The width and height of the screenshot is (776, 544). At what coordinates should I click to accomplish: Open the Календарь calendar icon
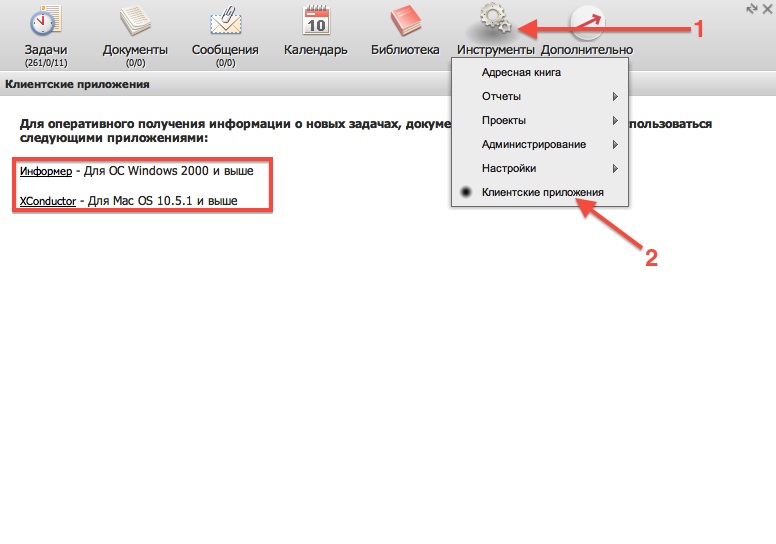[x=316, y=20]
